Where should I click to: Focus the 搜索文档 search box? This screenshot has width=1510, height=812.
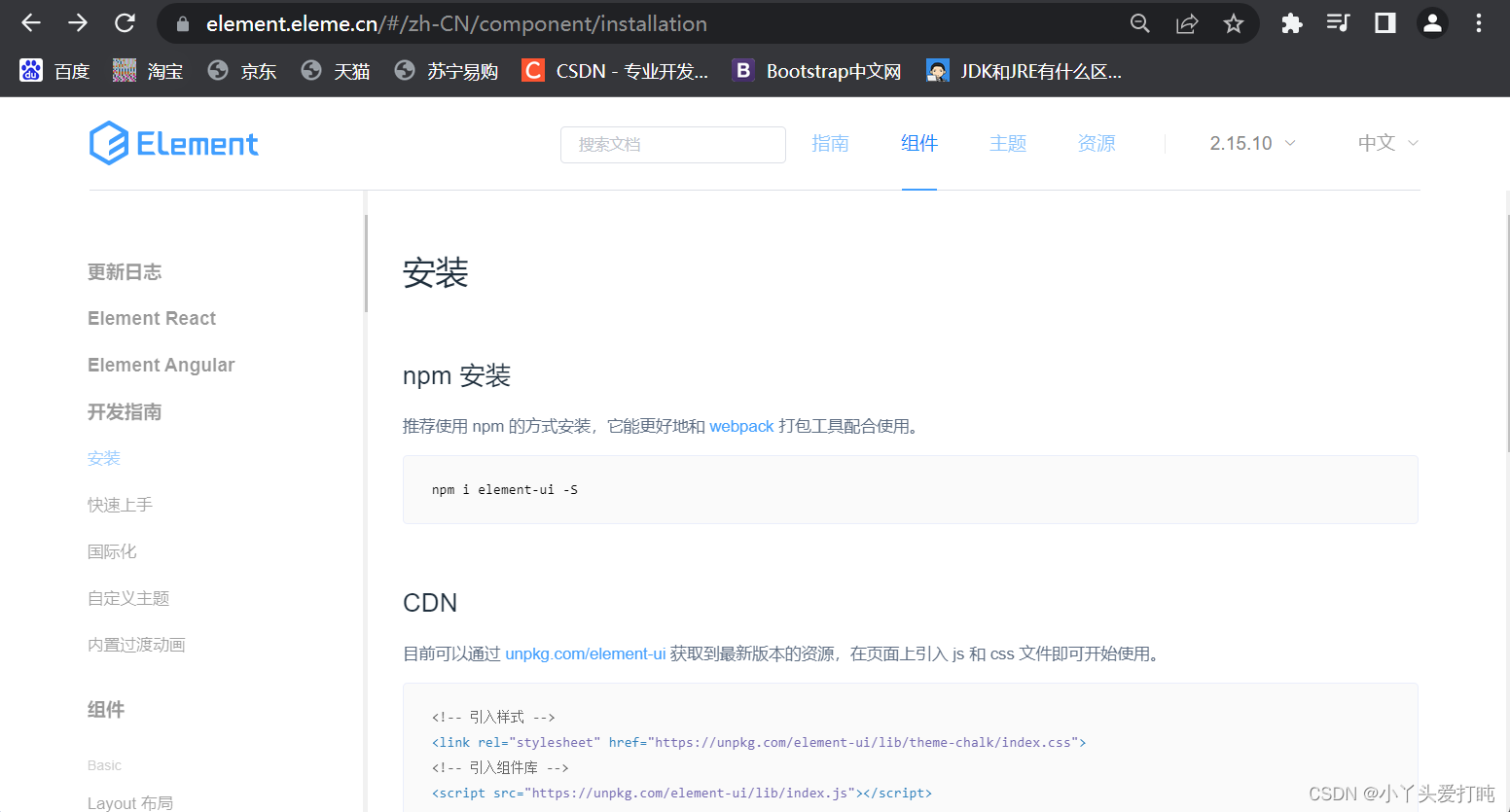[673, 144]
